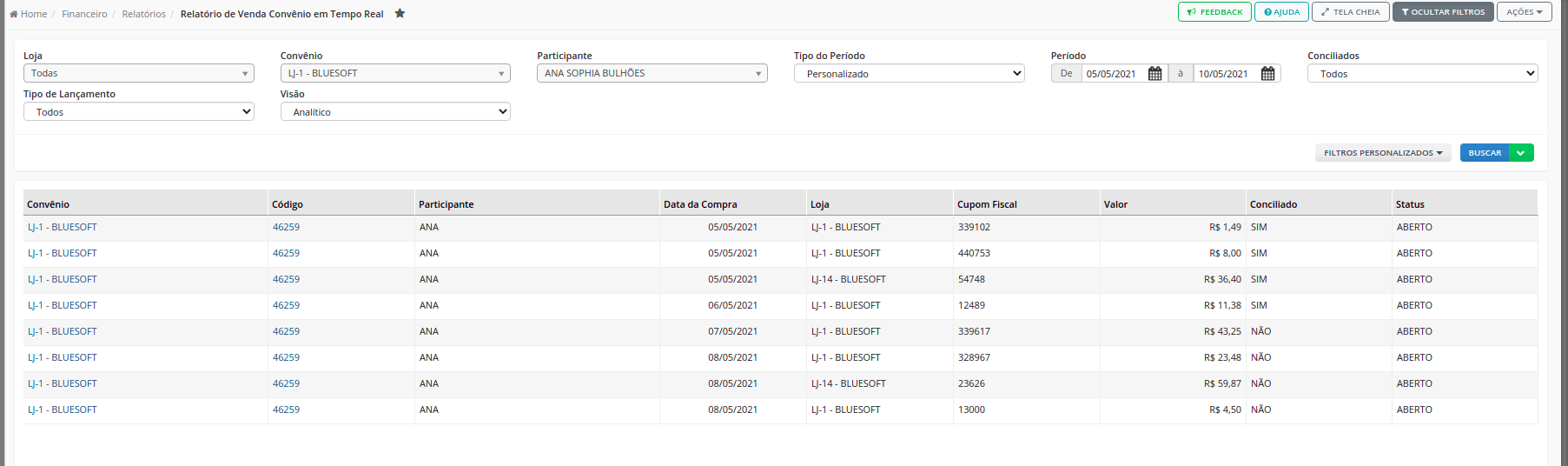
Task: Open the Tipo do Período dropdown
Action: point(909,74)
